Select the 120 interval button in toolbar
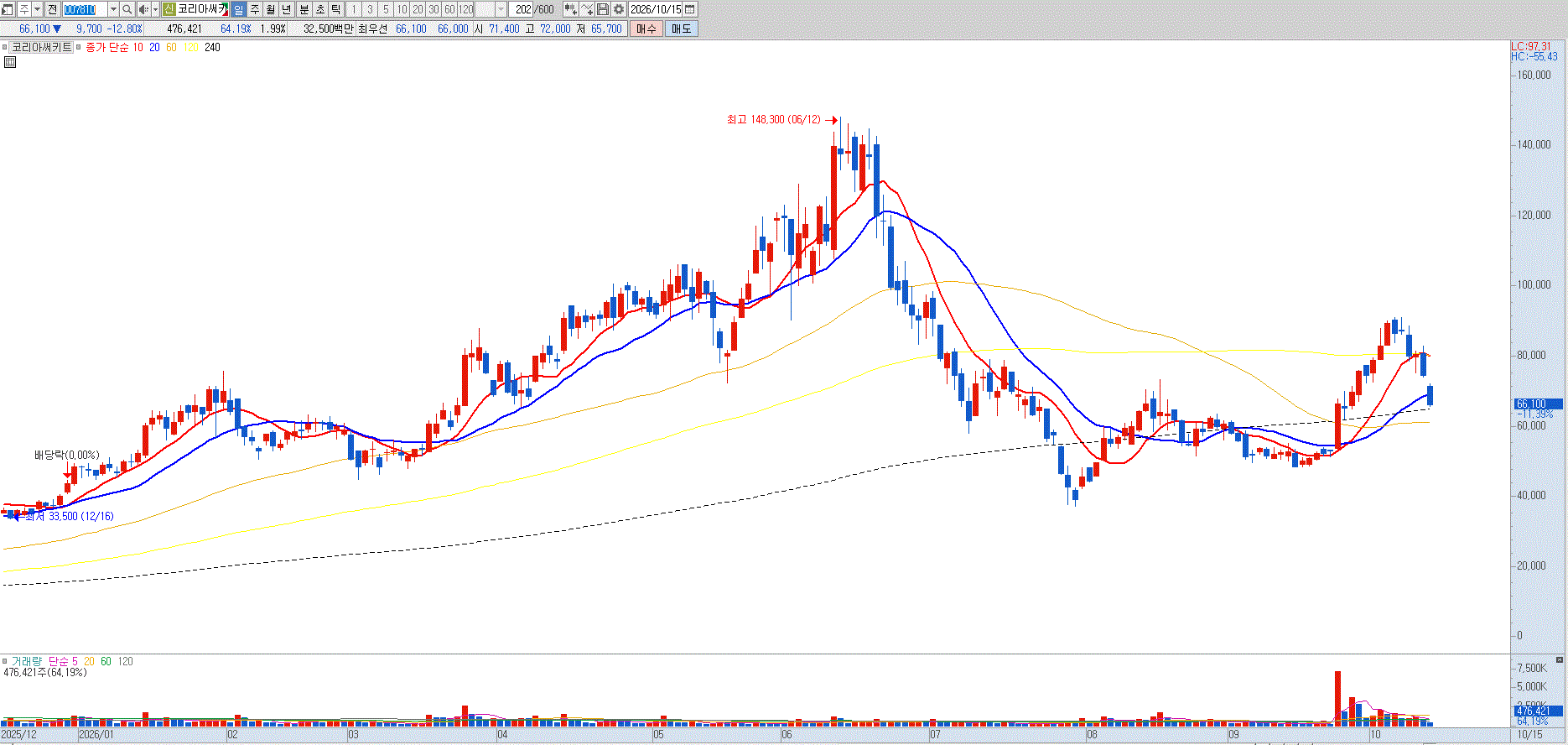Screen dimensions: 1568x745 click(466, 9)
